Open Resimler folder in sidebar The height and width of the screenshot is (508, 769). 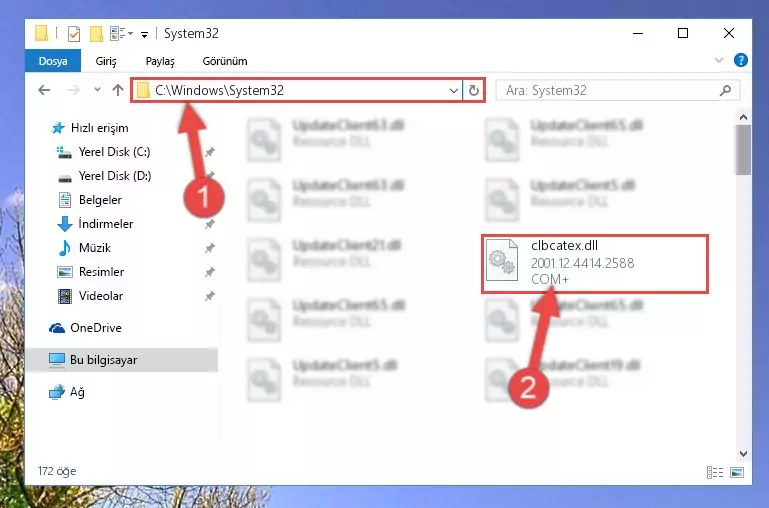(101, 272)
